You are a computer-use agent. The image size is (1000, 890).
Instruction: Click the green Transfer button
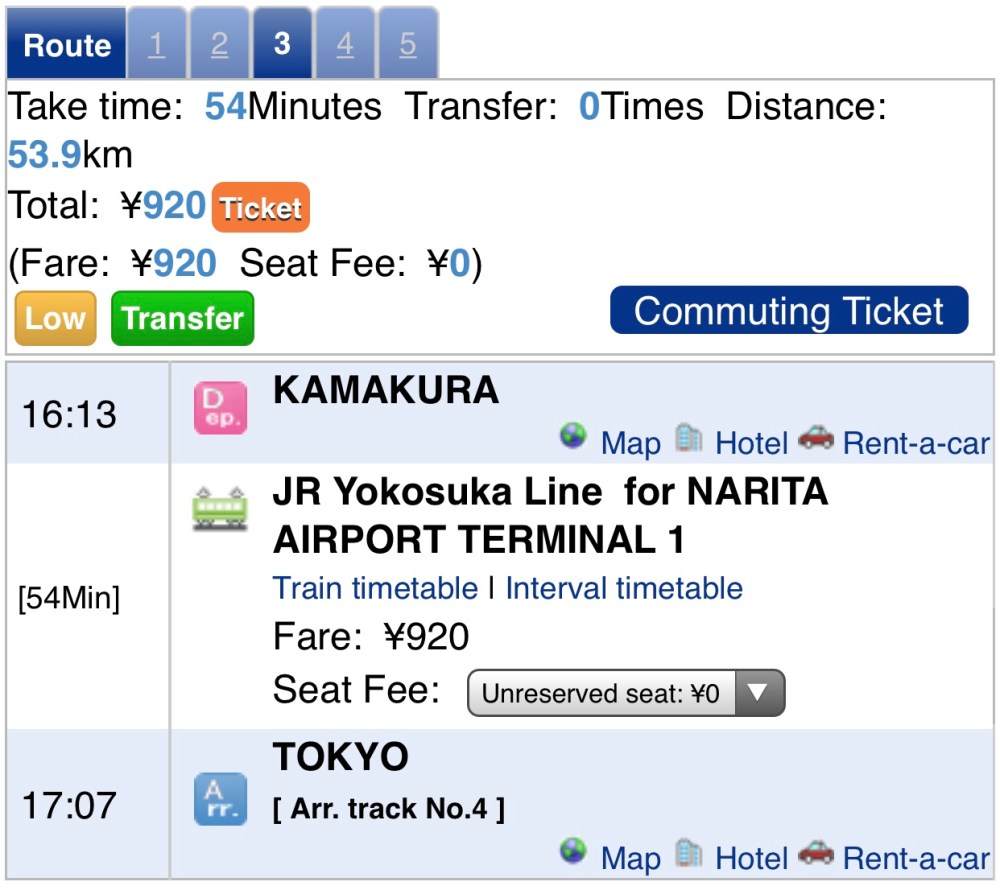182,319
